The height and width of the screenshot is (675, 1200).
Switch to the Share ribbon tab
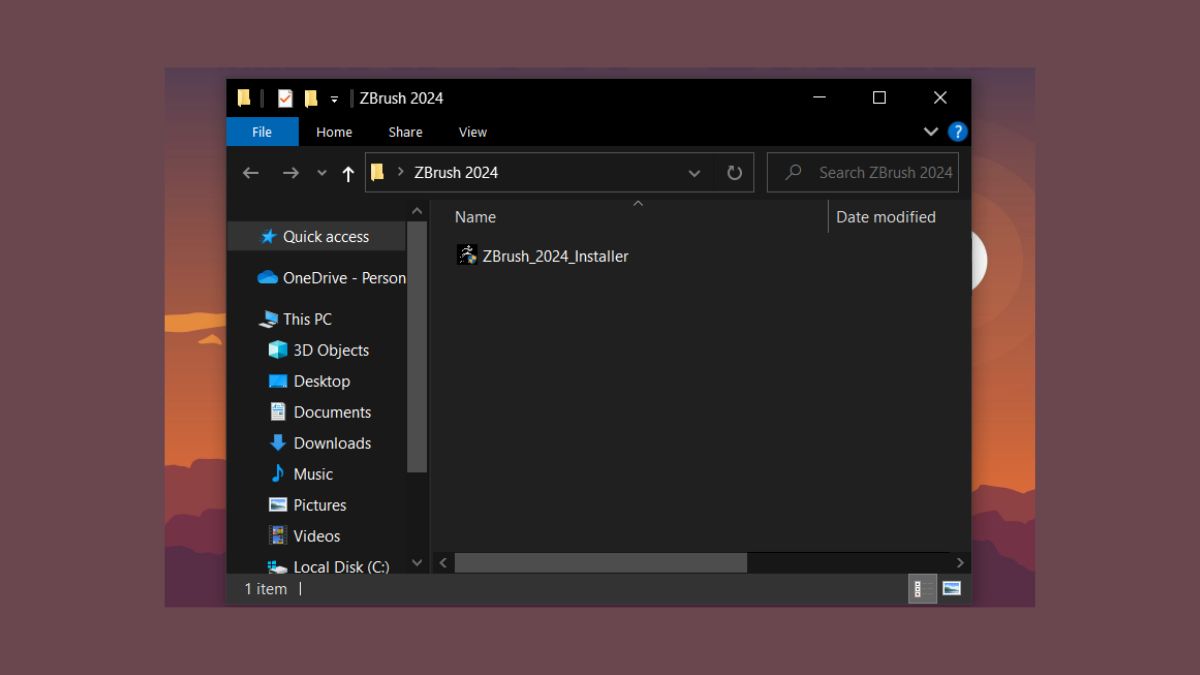405,132
